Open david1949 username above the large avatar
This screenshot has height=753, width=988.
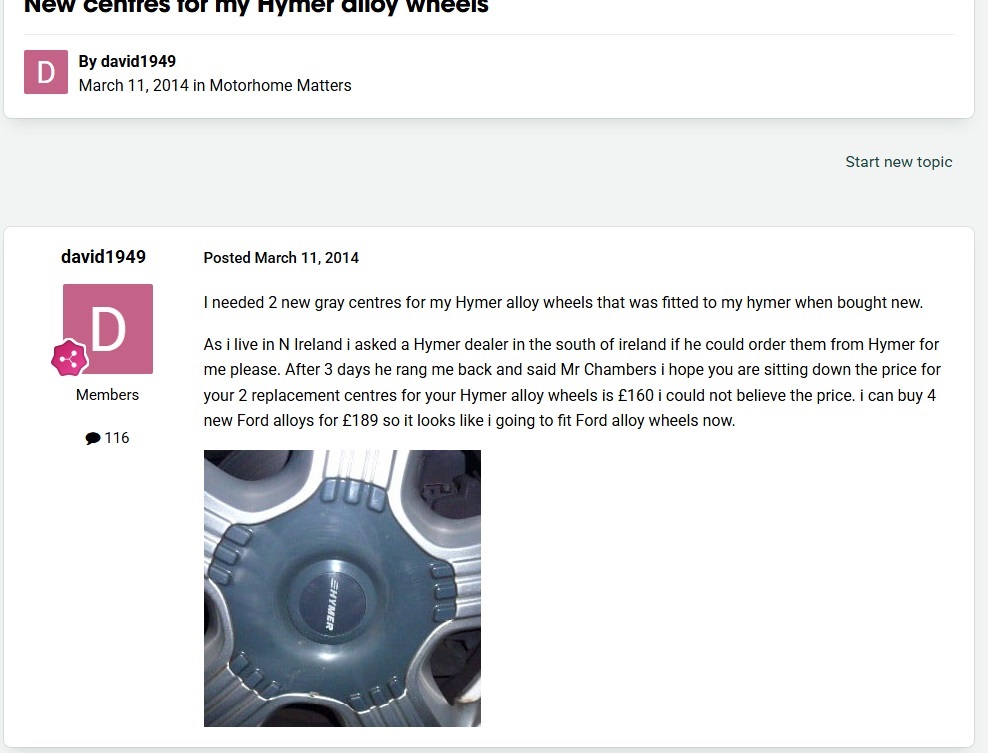[103, 256]
